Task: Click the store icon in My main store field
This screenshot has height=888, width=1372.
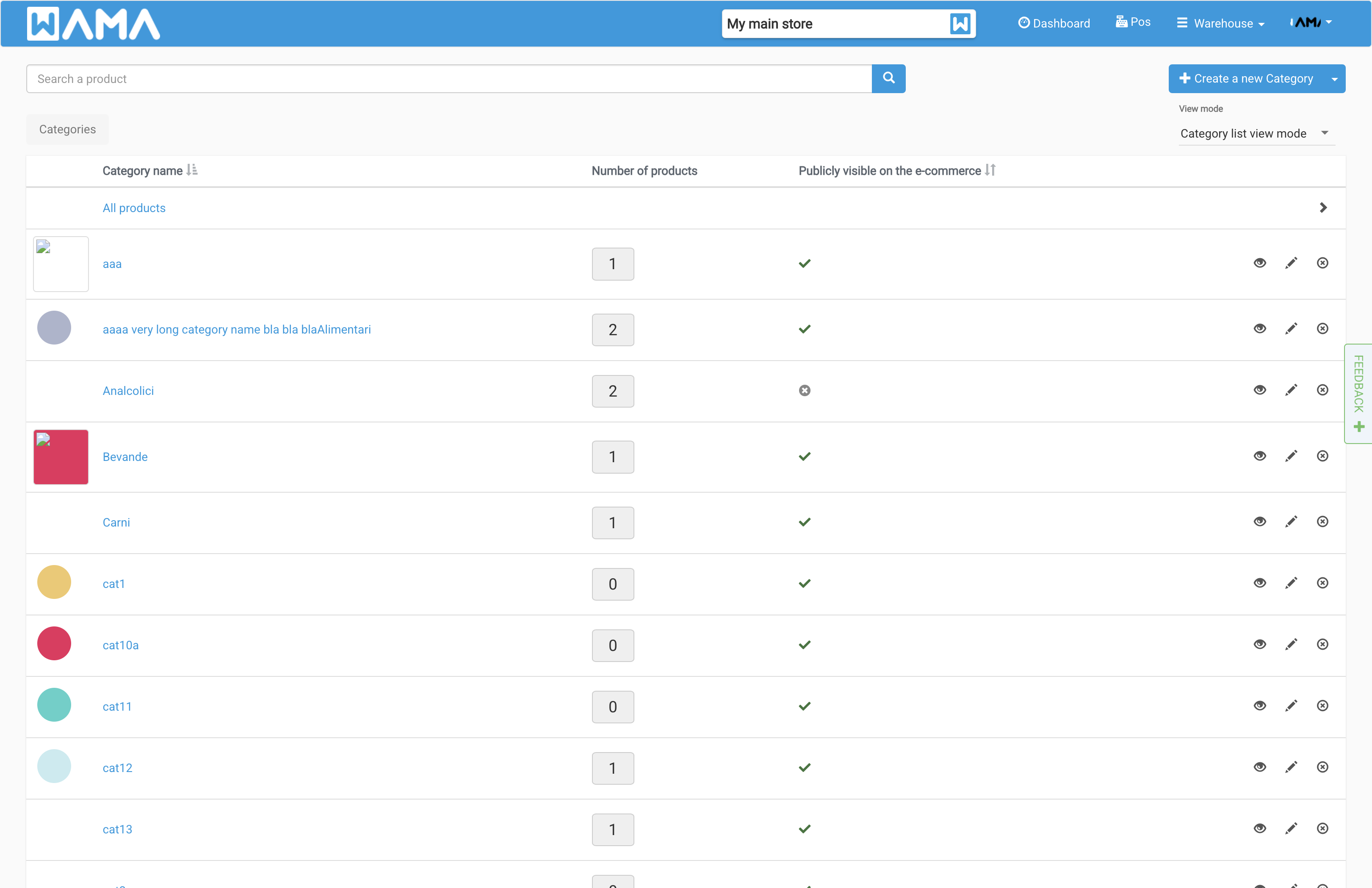Action: tap(960, 24)
